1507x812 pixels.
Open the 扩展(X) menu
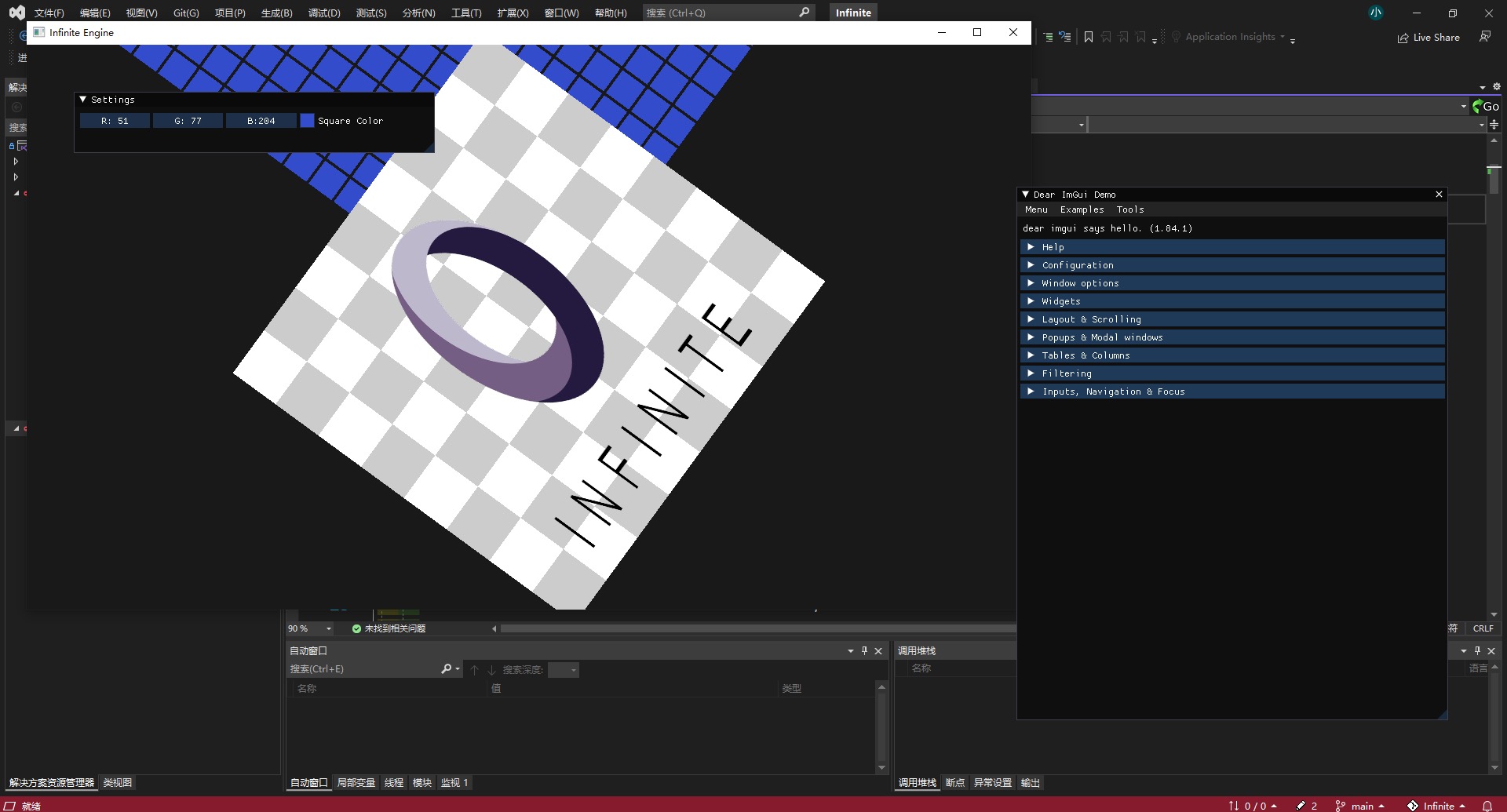(513, 13)
